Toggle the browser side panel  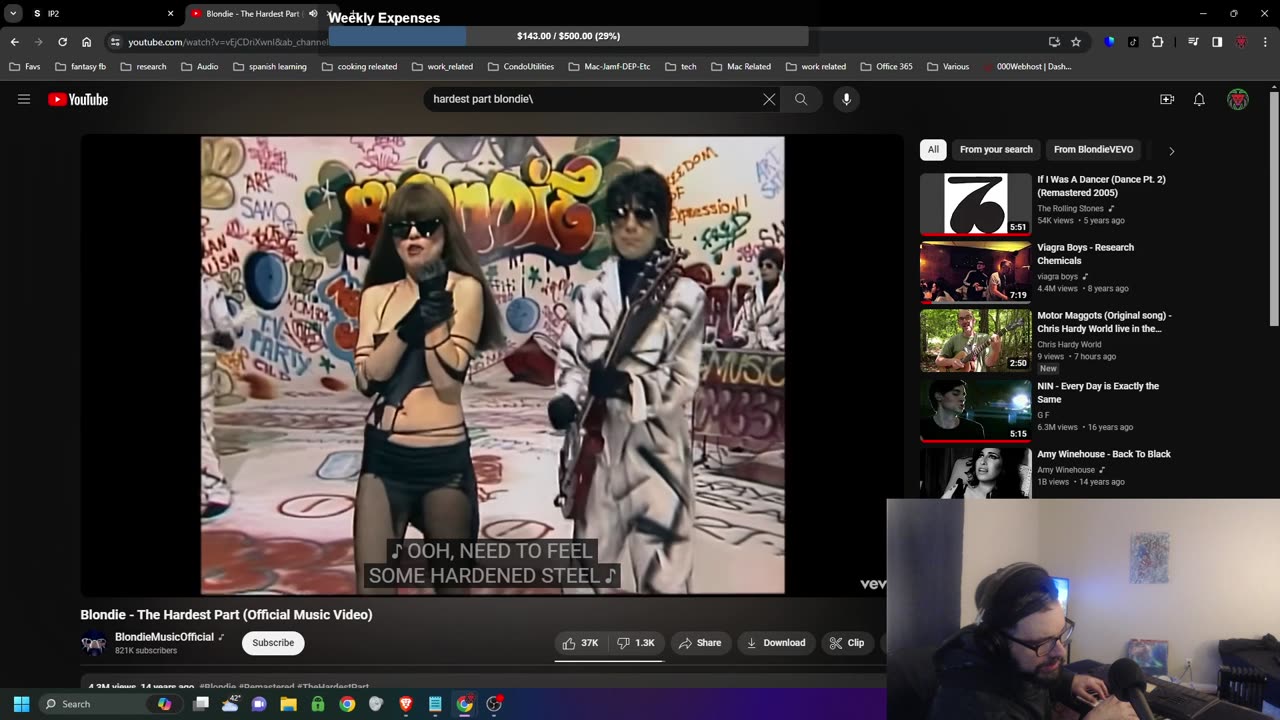(1217, 42)
